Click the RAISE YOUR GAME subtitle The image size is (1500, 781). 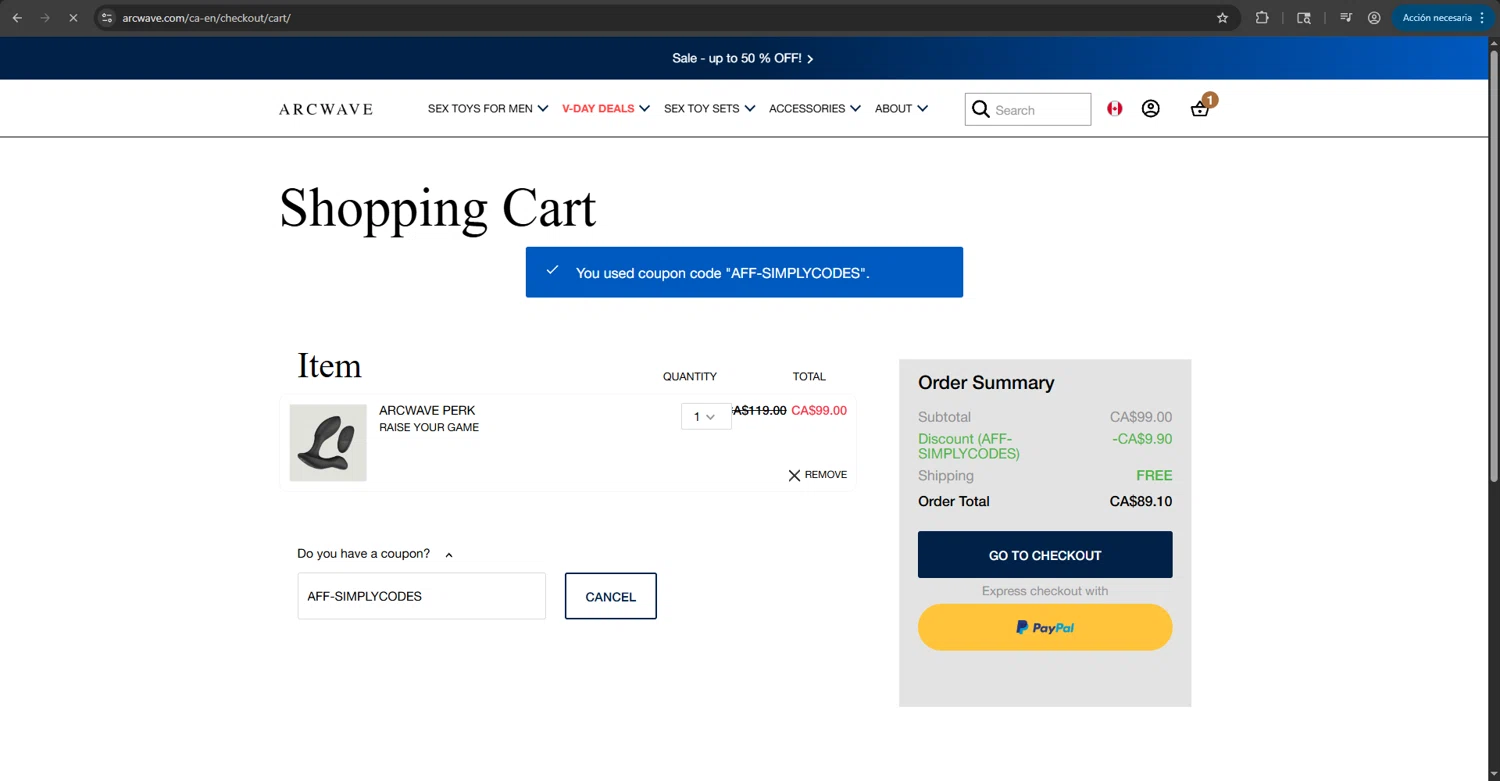429,427
